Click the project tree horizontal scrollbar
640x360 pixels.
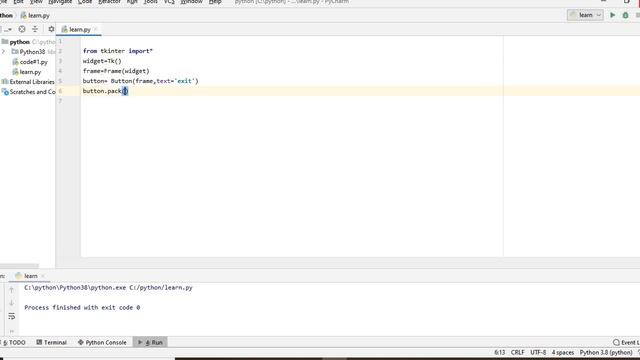click(x=19, y=266)
